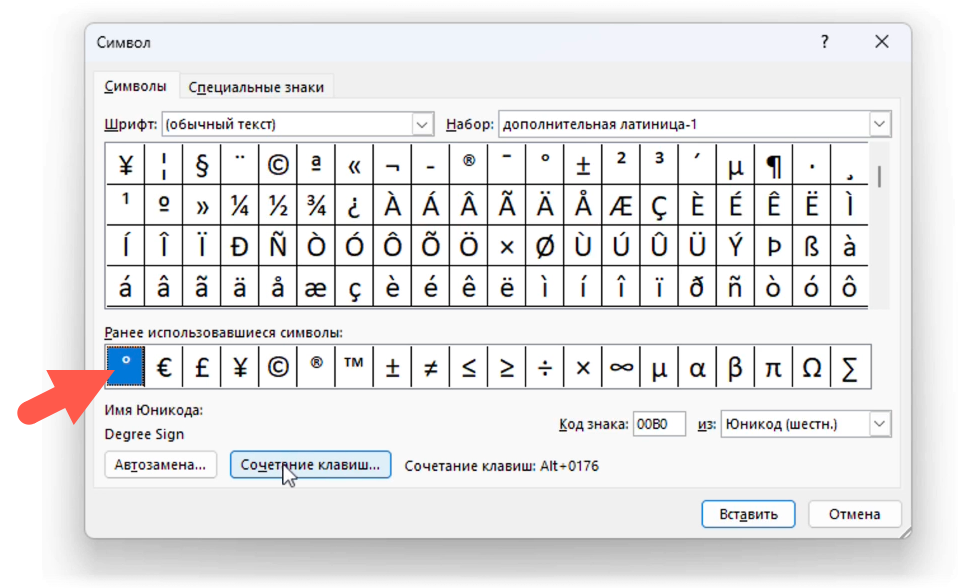966x588 pixels.
Task: Select the lowercase ñ with tilde
Action: 735,287
